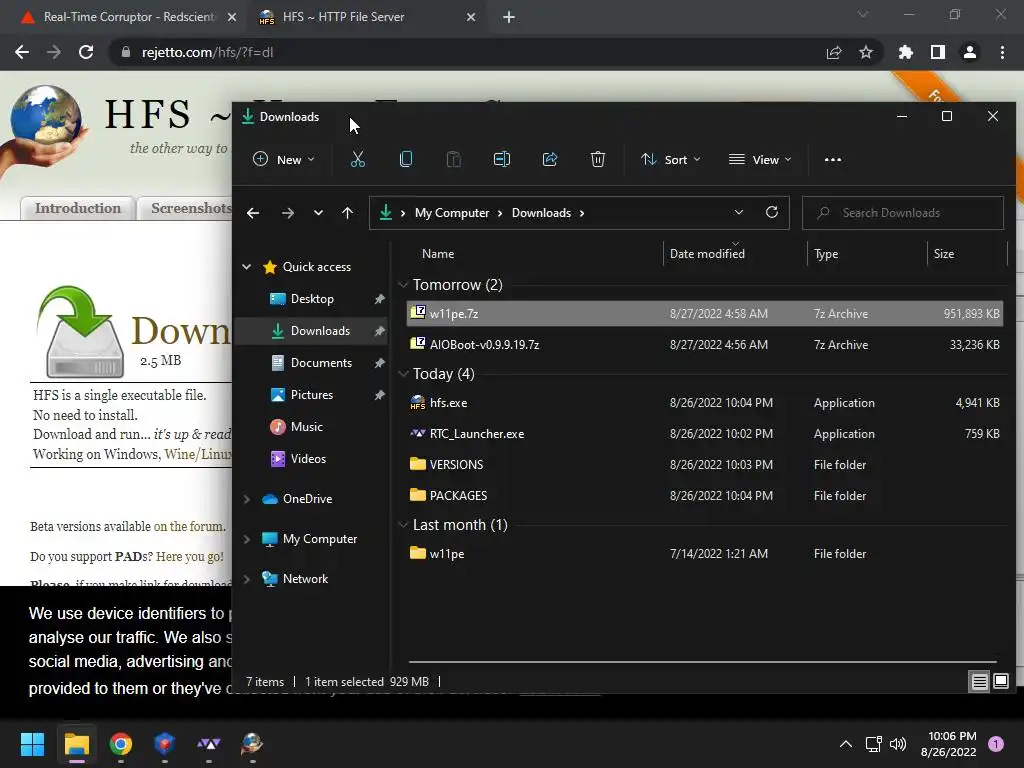Click the horizontal scrollbar in file list

click(703, 662)
